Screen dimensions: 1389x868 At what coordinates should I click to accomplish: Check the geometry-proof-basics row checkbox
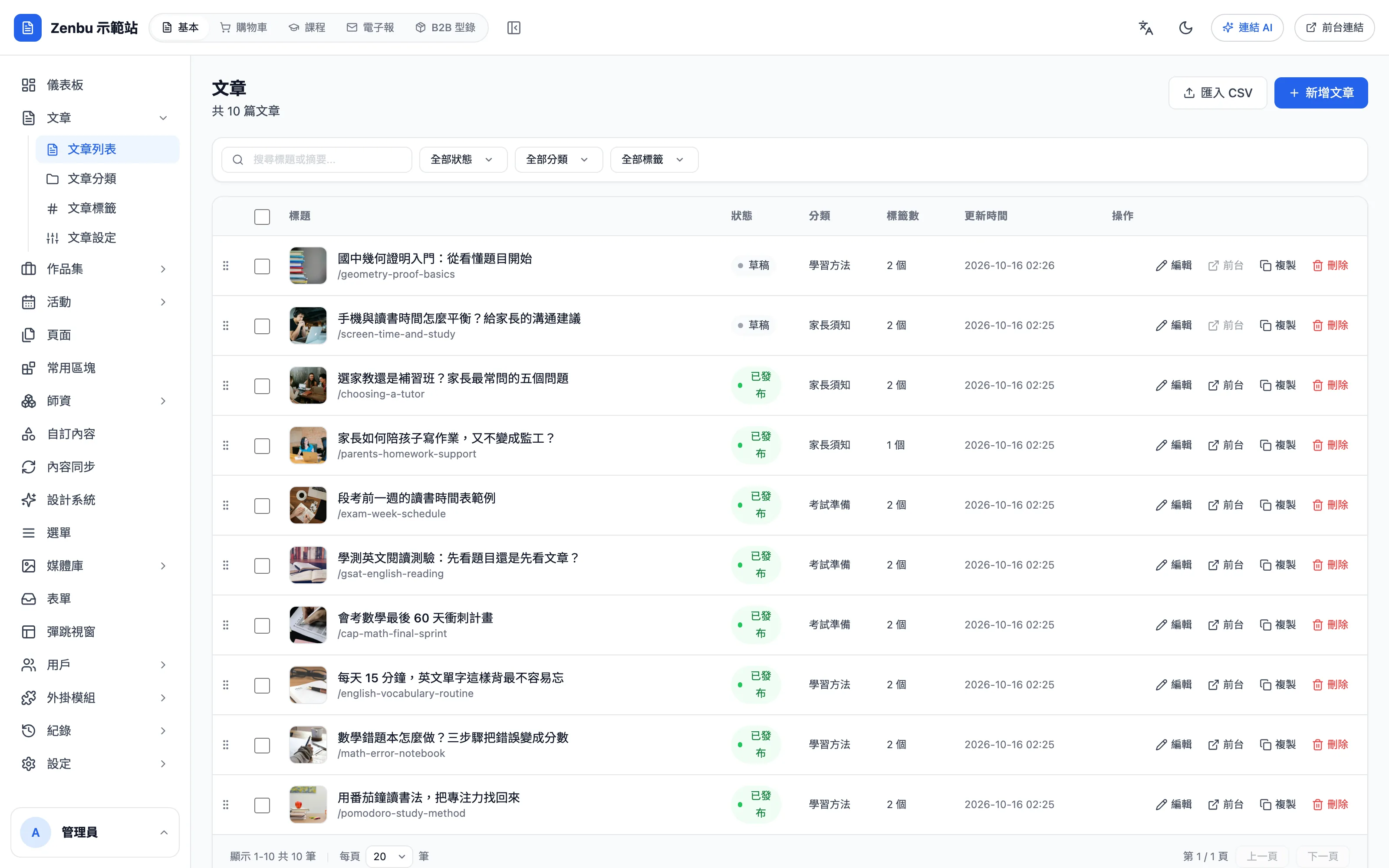pos(262,266)
